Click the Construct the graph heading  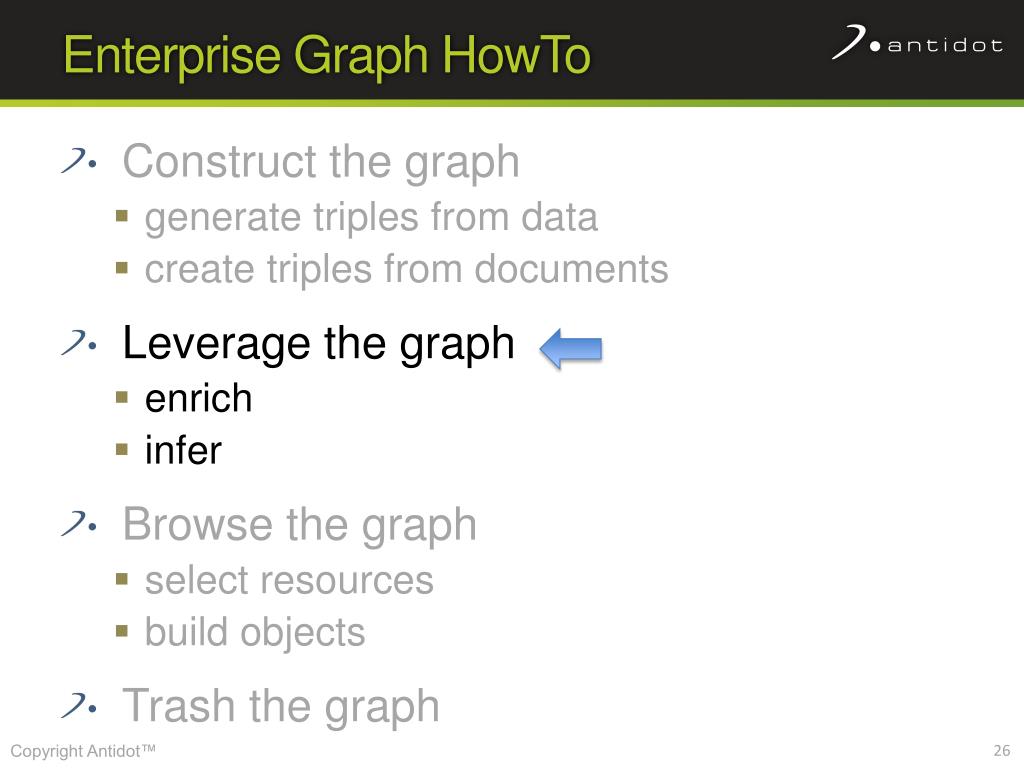(x=321, y=162)
